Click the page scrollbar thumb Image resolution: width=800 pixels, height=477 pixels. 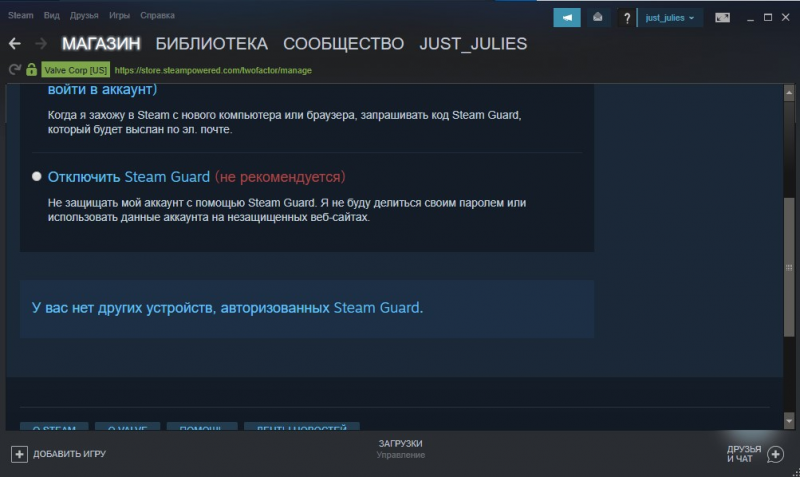[x=789, y=266]
